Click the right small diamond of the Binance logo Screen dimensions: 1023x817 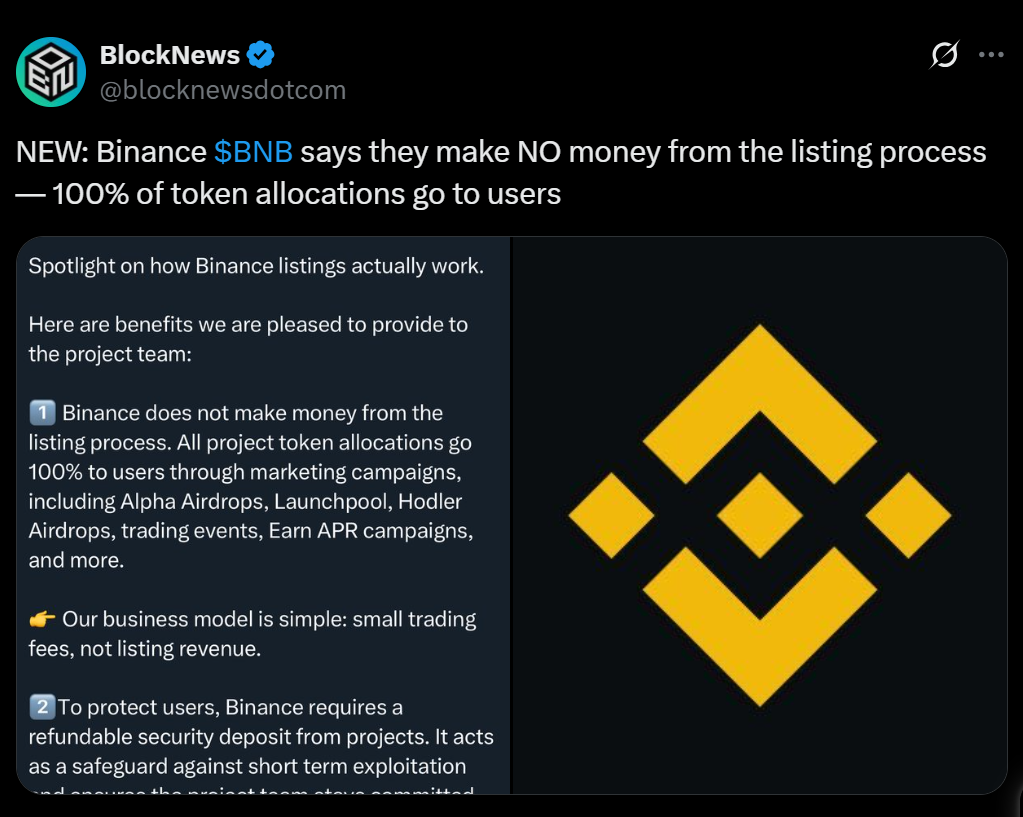coord(908,515)
